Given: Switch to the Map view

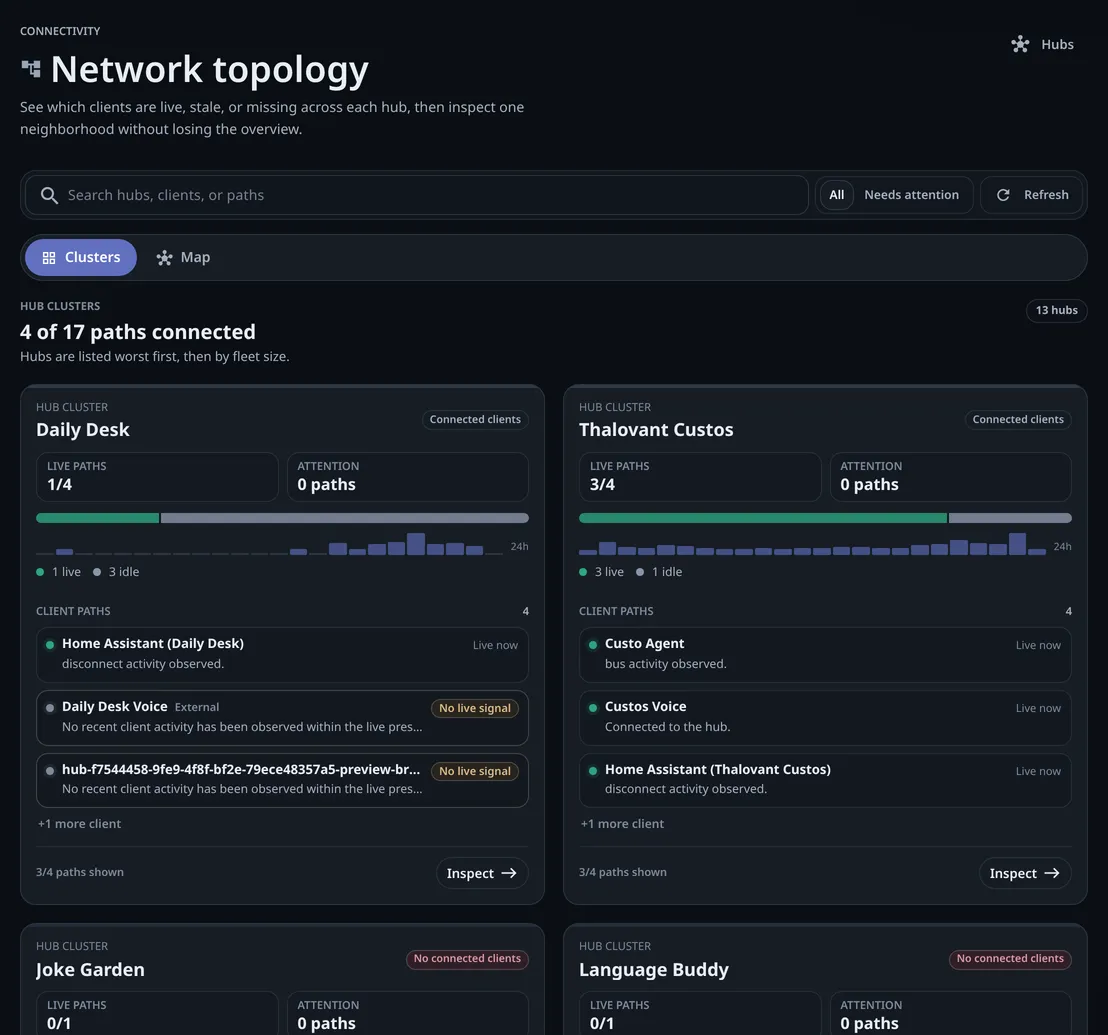Looking at the screenshot, I should 183,258.
